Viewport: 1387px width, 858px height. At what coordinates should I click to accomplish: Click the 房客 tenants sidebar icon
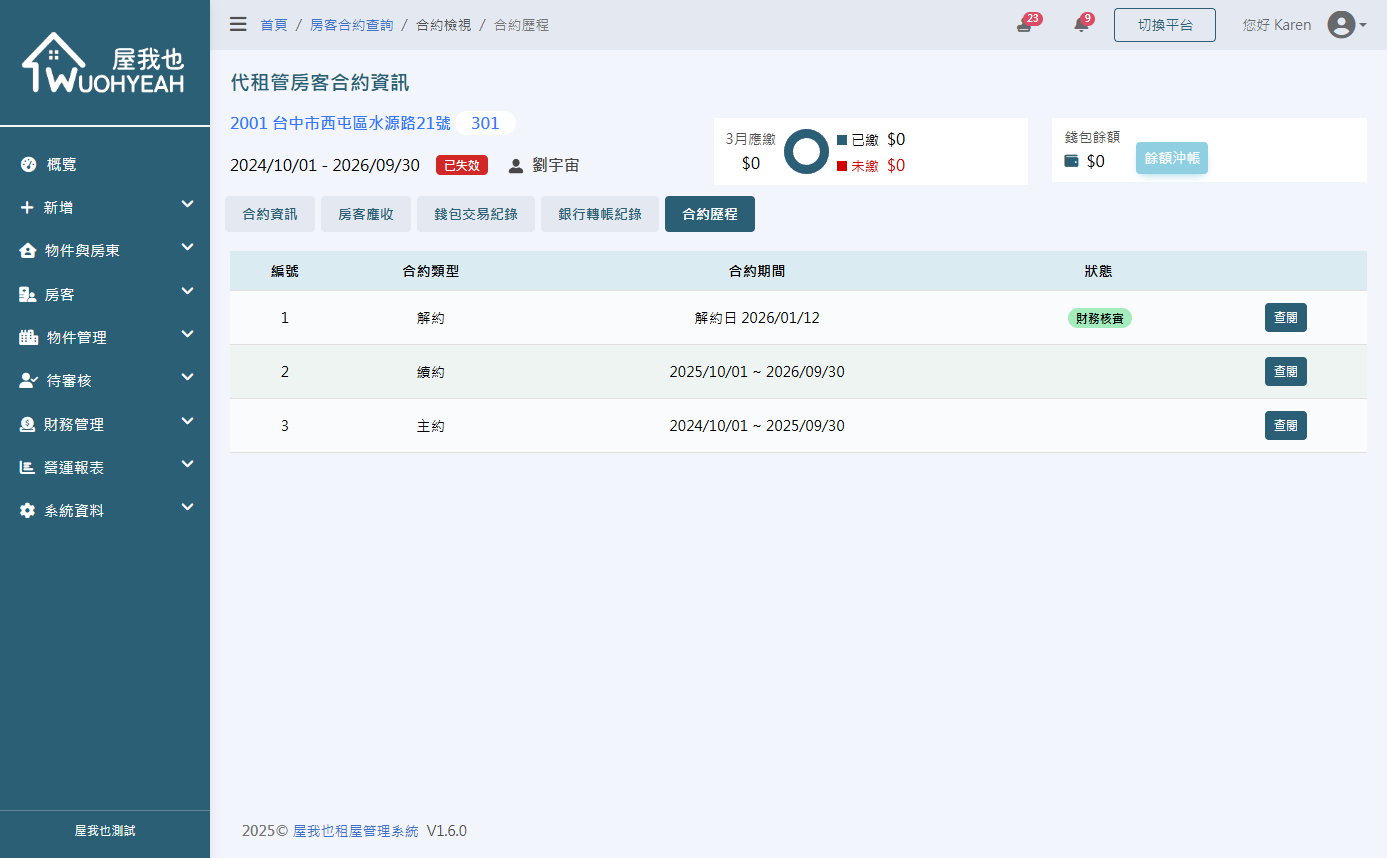(x=25, y=293)
